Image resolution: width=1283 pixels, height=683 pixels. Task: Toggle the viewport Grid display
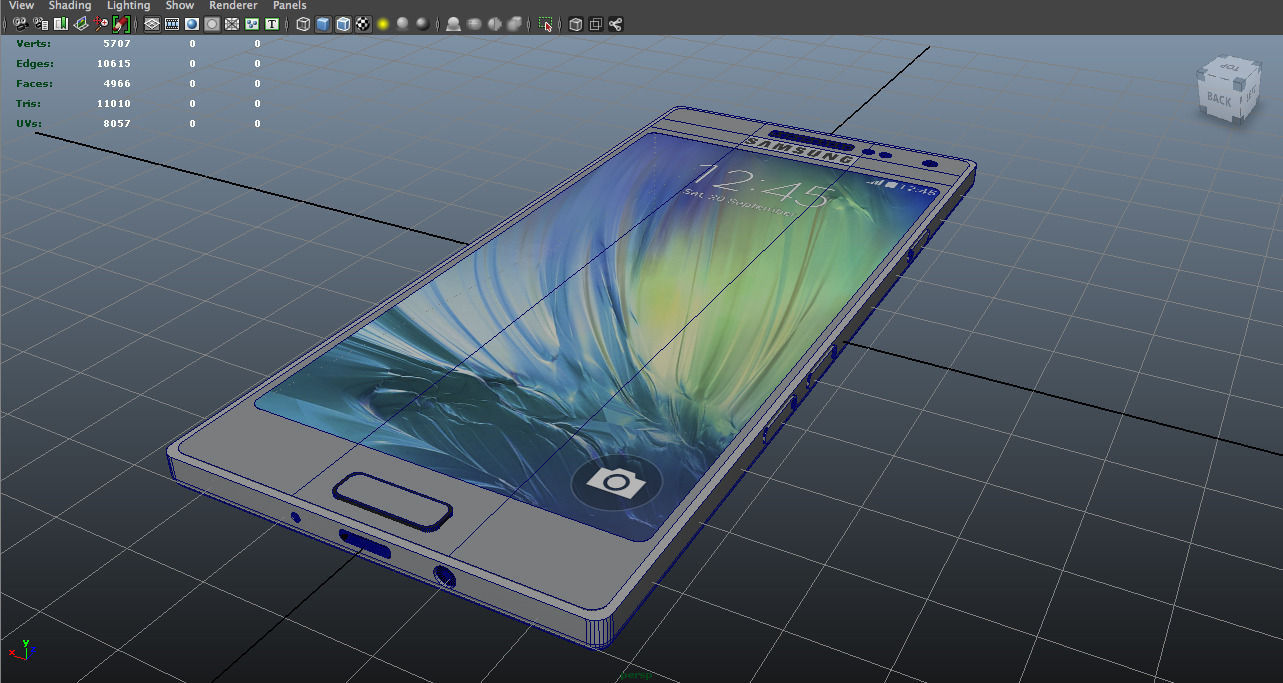click(x=152, y=23)
